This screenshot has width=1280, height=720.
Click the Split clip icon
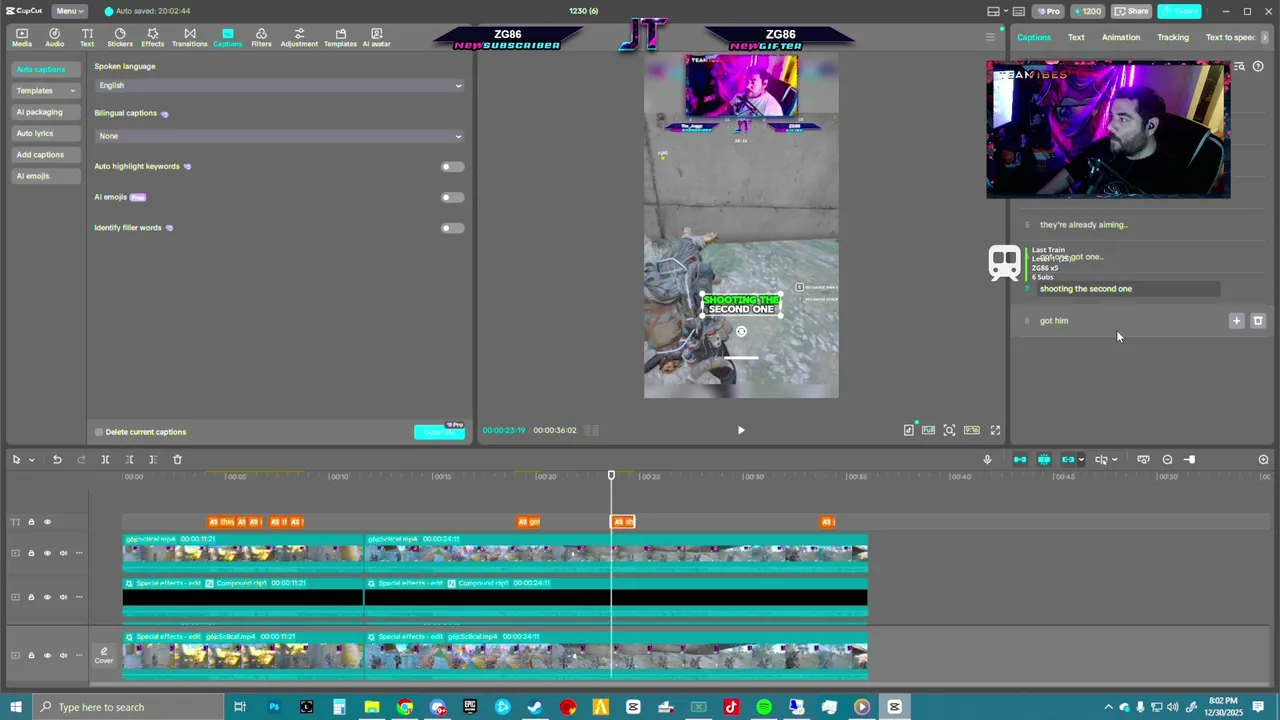click(105, 460)
